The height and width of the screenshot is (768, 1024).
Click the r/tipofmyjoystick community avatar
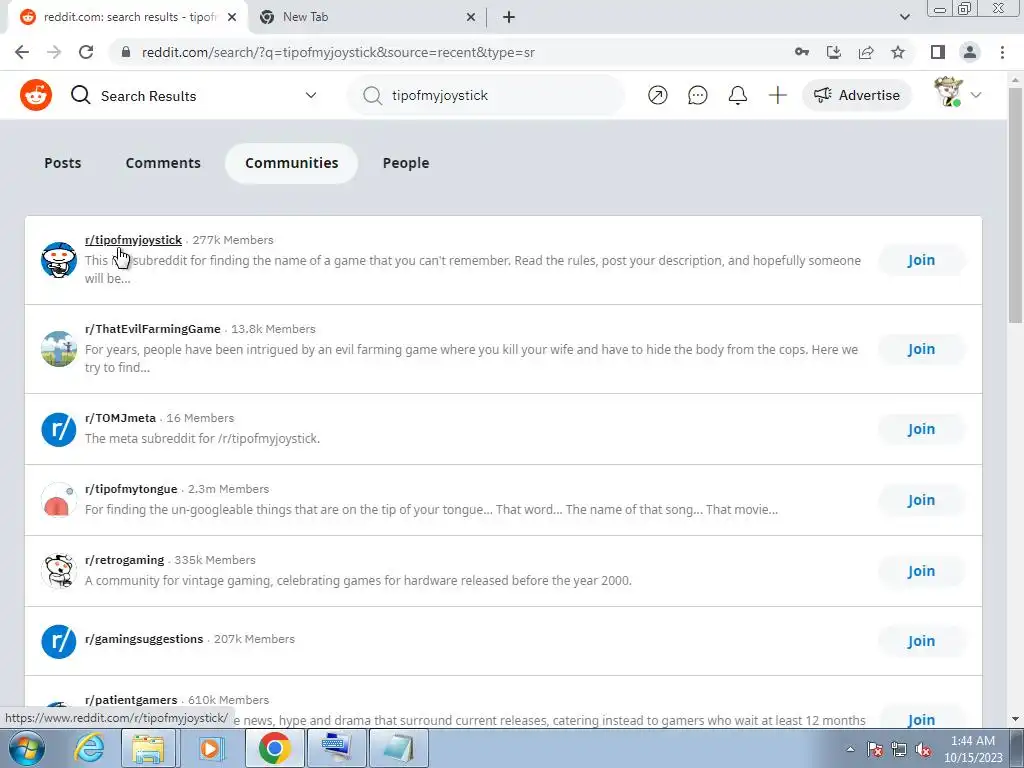pyautogui.click(x=59, y=260)
